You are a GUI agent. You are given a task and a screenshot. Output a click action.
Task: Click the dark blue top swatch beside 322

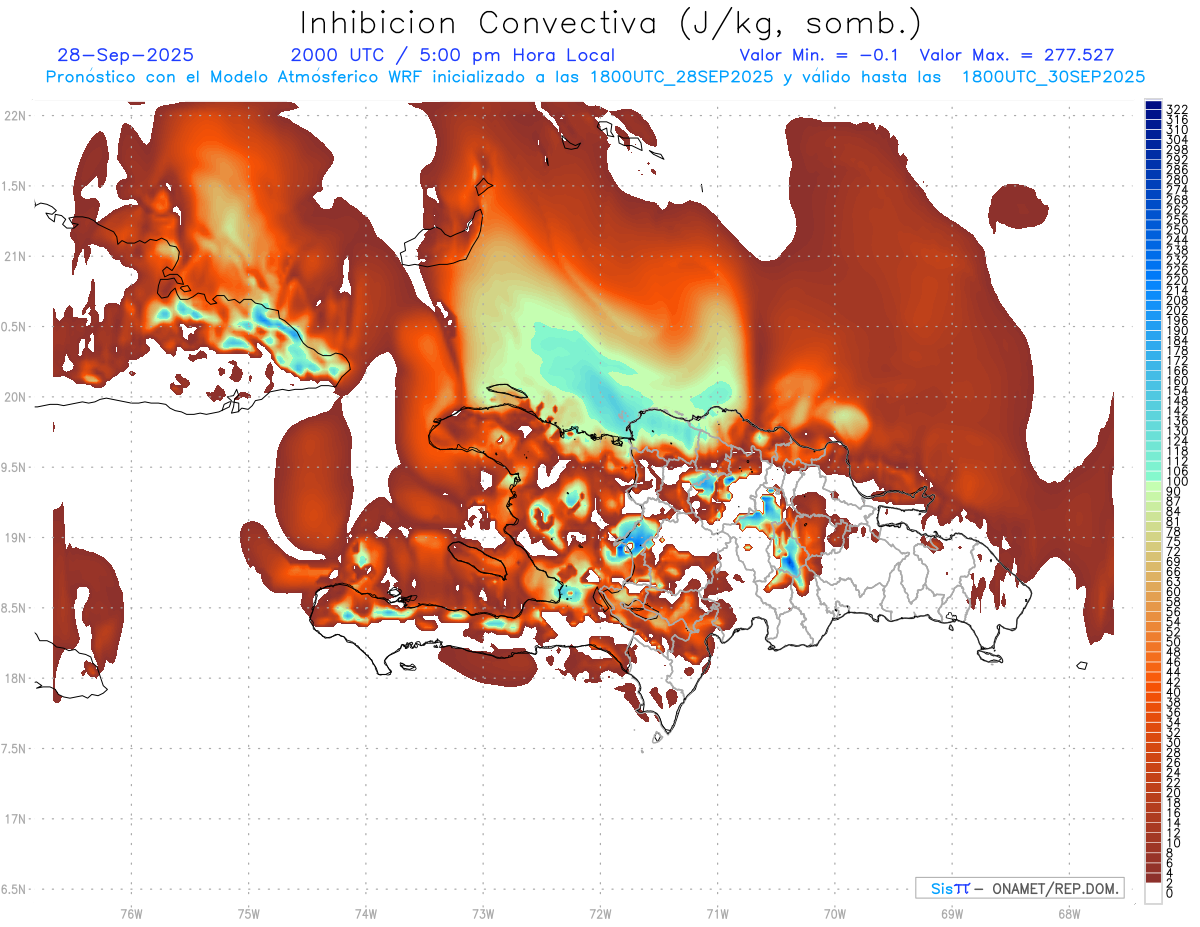pyautogui.click(x=1153, y=107)
